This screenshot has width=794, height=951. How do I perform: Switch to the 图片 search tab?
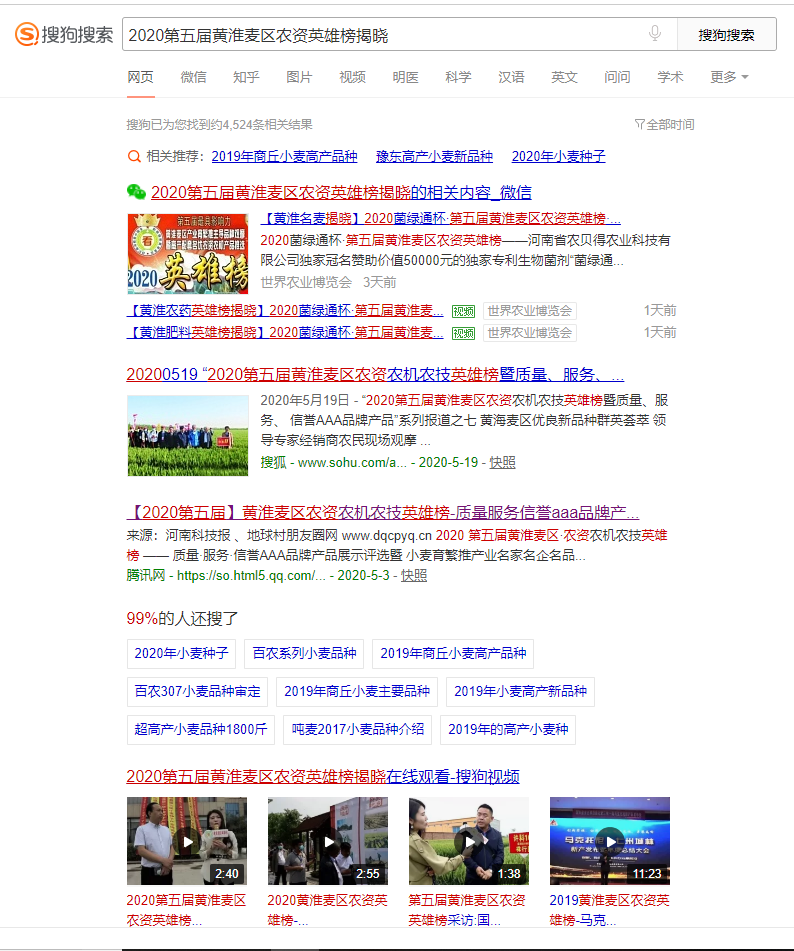pos(299,77)
